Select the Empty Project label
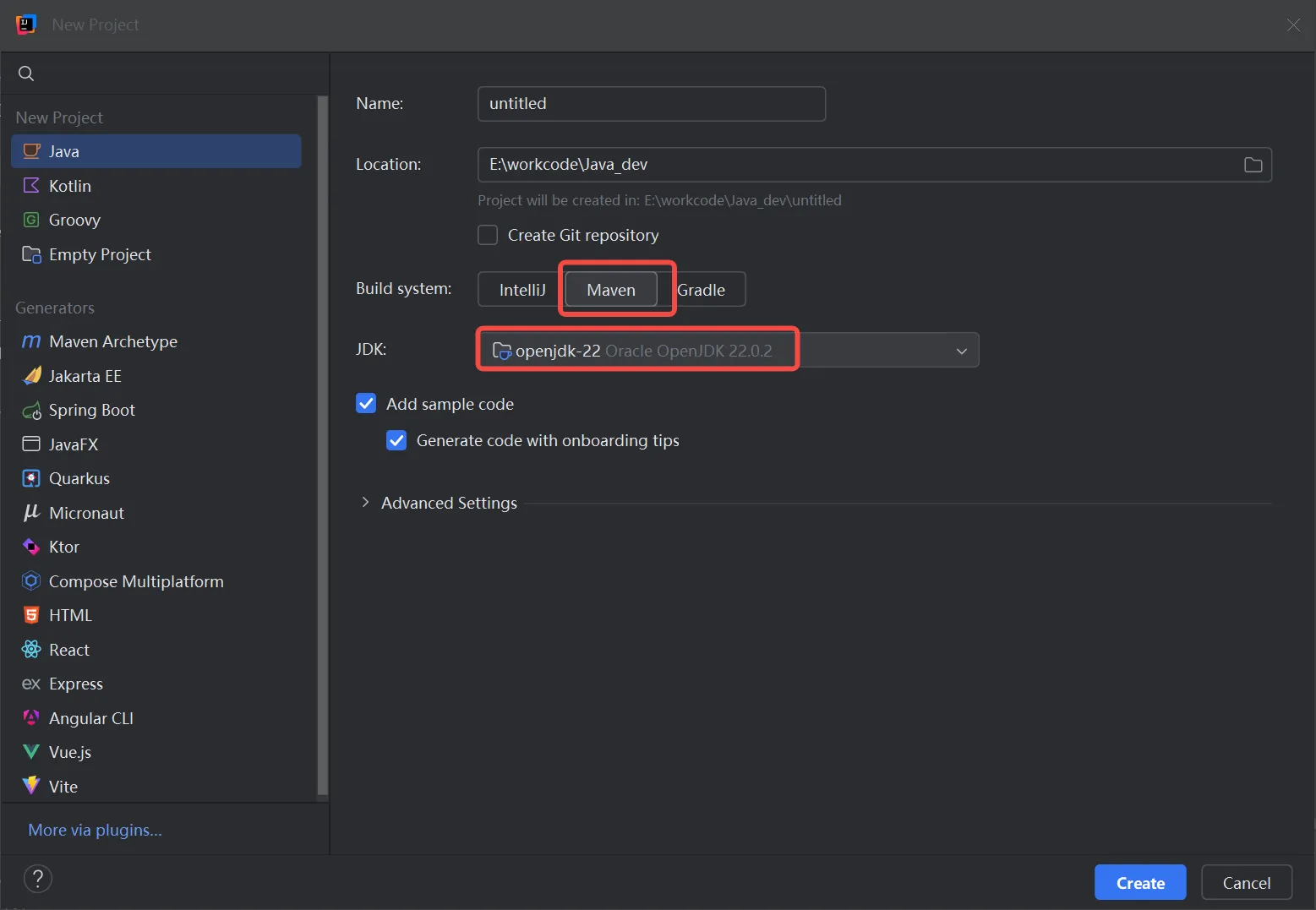The height and width of the screenshot is (910, 1316). 100,254
